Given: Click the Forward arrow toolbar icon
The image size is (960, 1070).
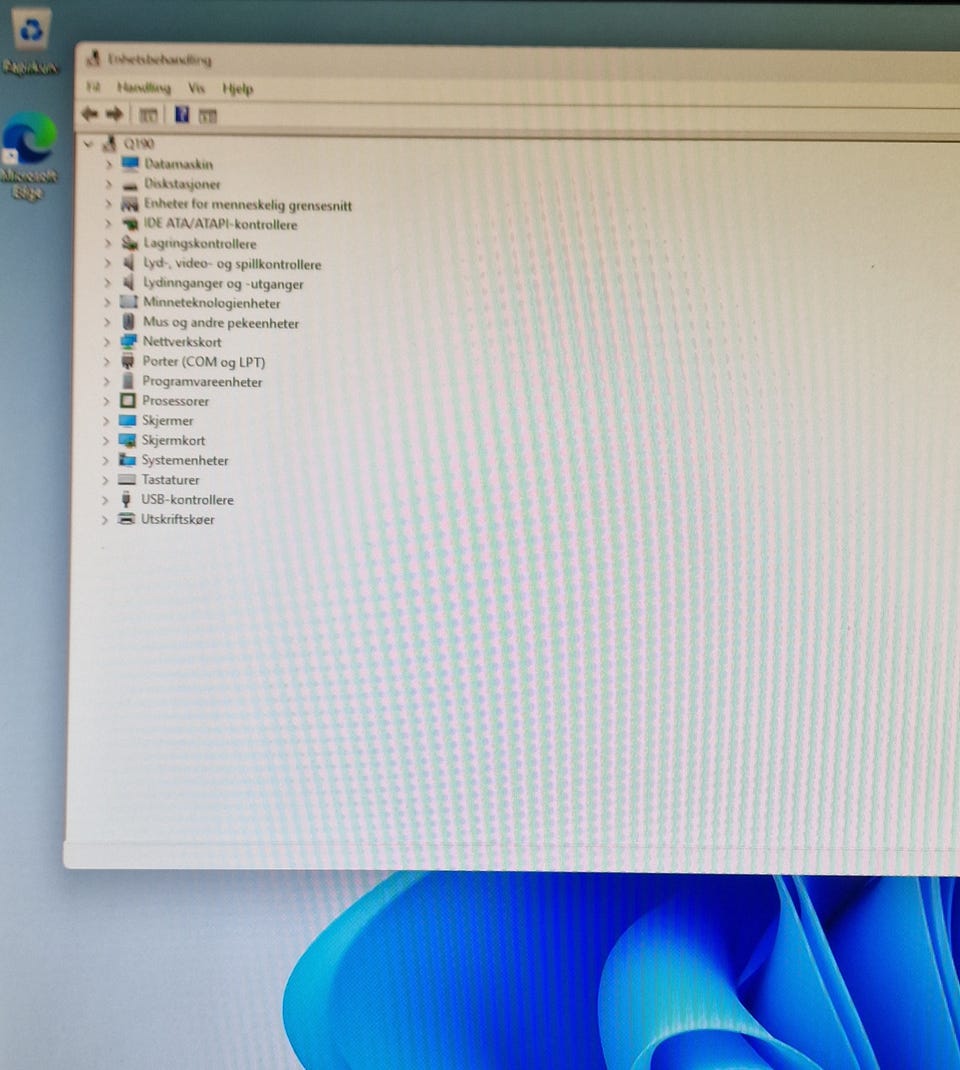Looking at the screenshot, I should pos(115,114).
